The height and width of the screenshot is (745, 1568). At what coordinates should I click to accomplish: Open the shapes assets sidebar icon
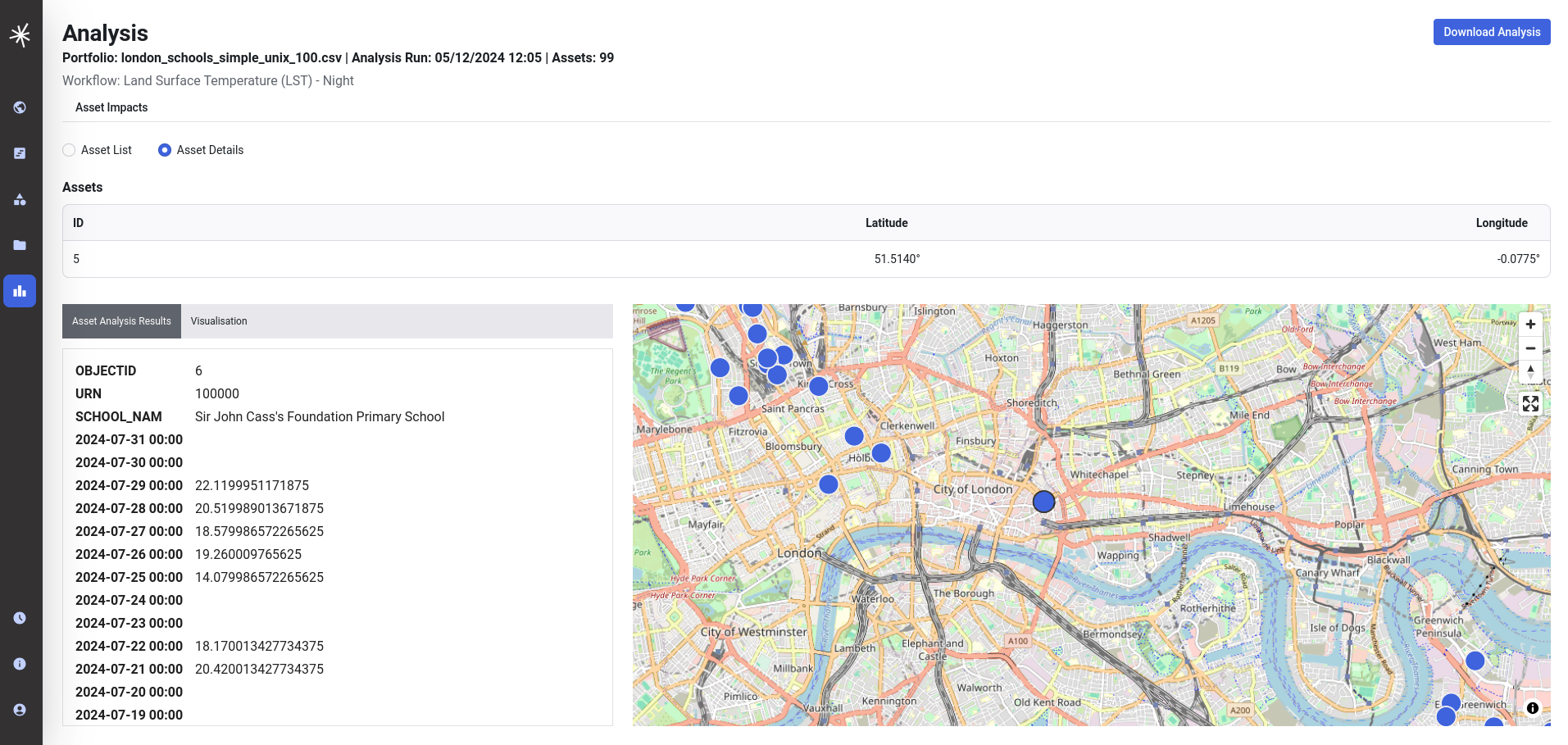(20, 199)
